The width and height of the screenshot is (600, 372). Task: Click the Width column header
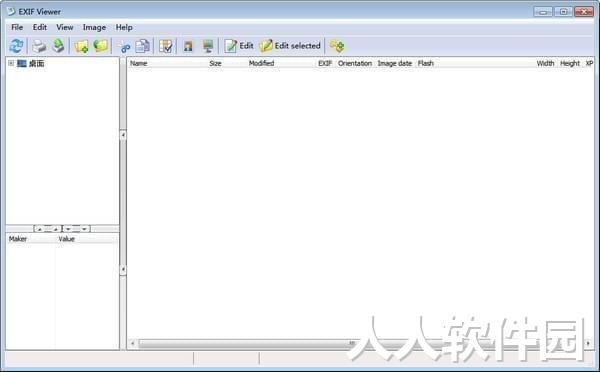(x=545, y=63)
